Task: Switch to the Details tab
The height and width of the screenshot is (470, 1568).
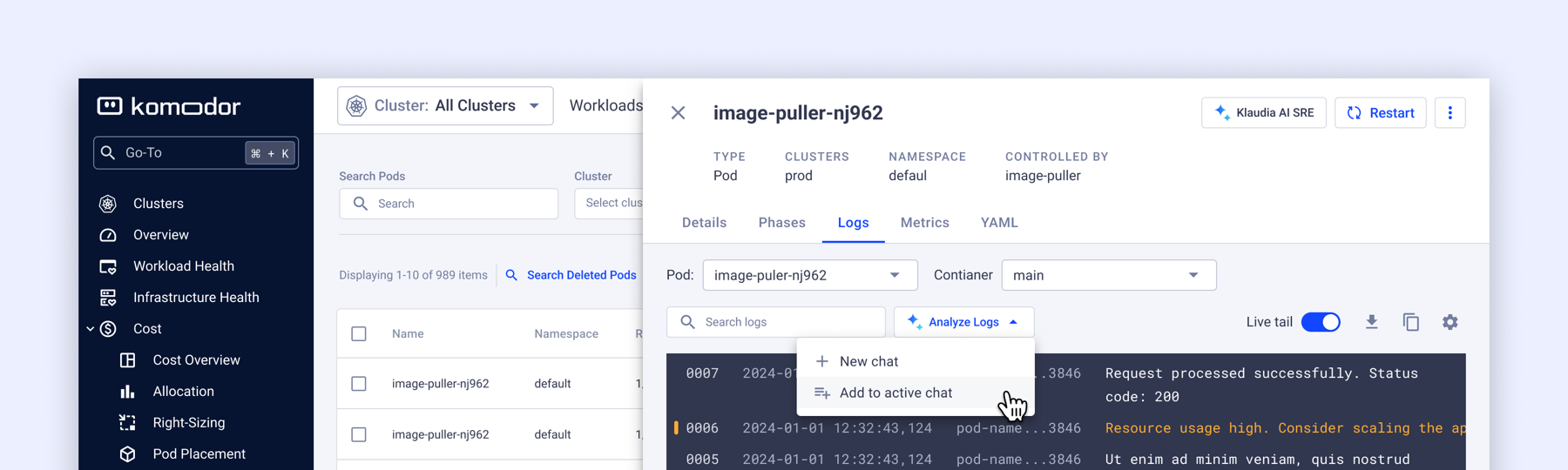Action: pyautogui.click(x=704, y=223)
